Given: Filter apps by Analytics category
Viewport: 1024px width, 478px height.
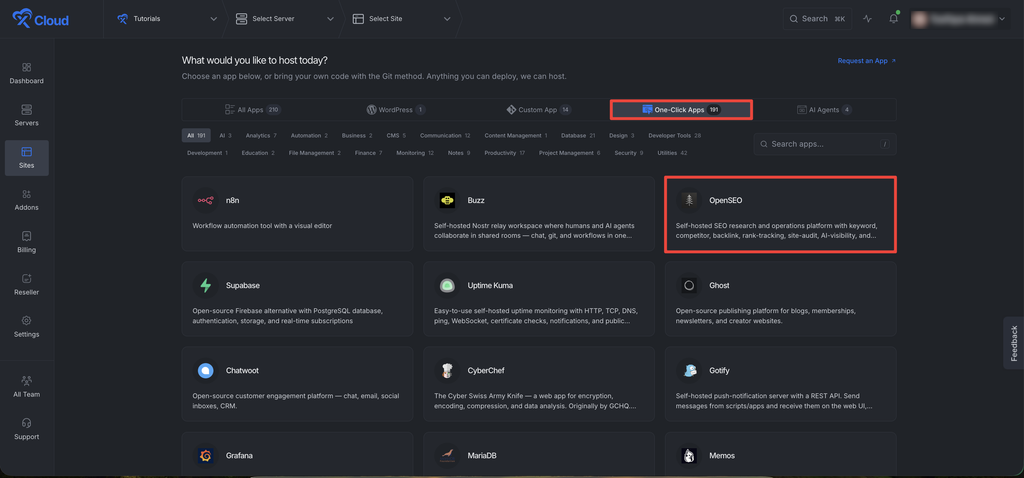Looking at the screenshot, I should click(x=261, y=136).
